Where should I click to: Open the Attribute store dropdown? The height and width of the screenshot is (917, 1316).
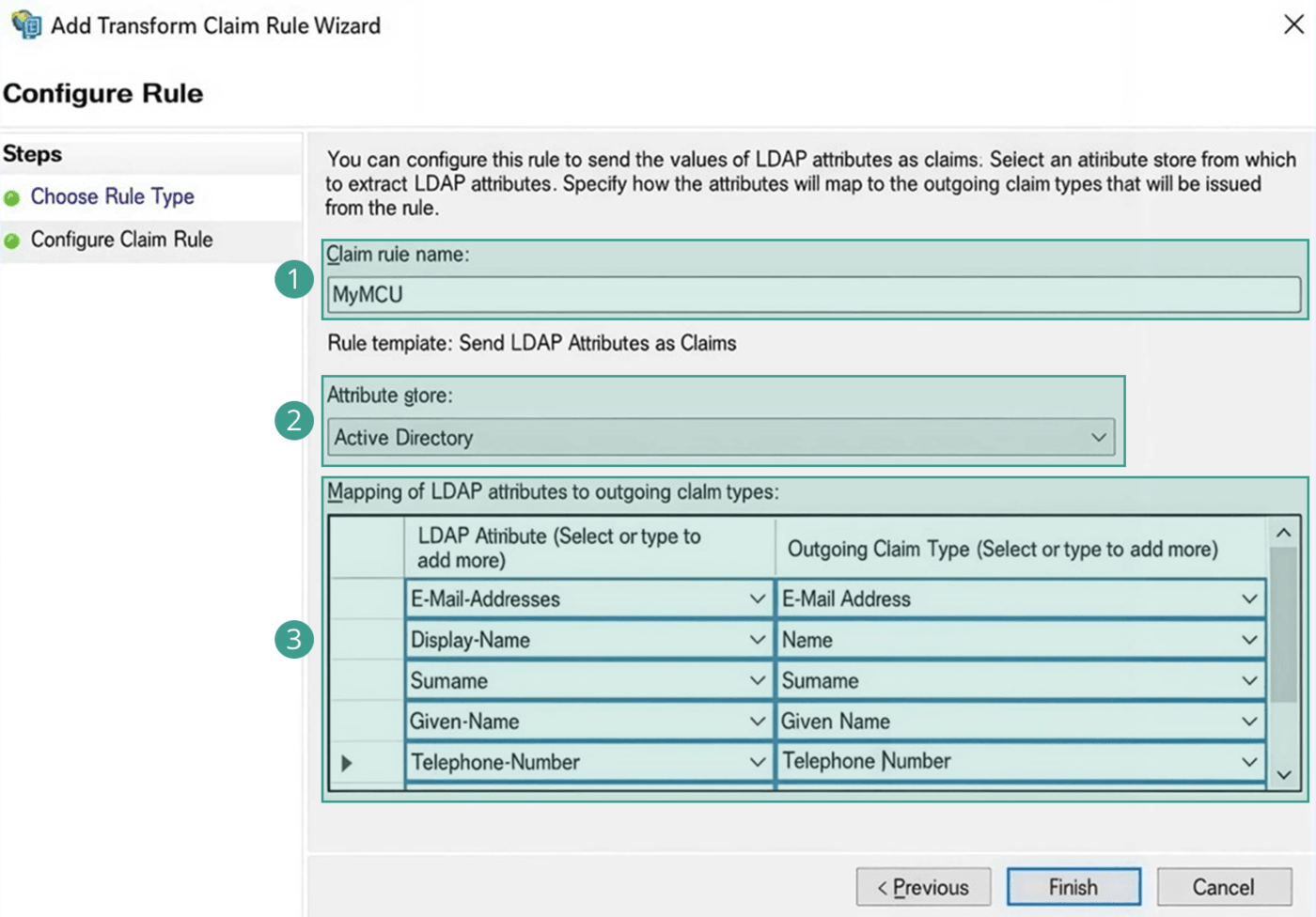click(x=1097, y=438)
